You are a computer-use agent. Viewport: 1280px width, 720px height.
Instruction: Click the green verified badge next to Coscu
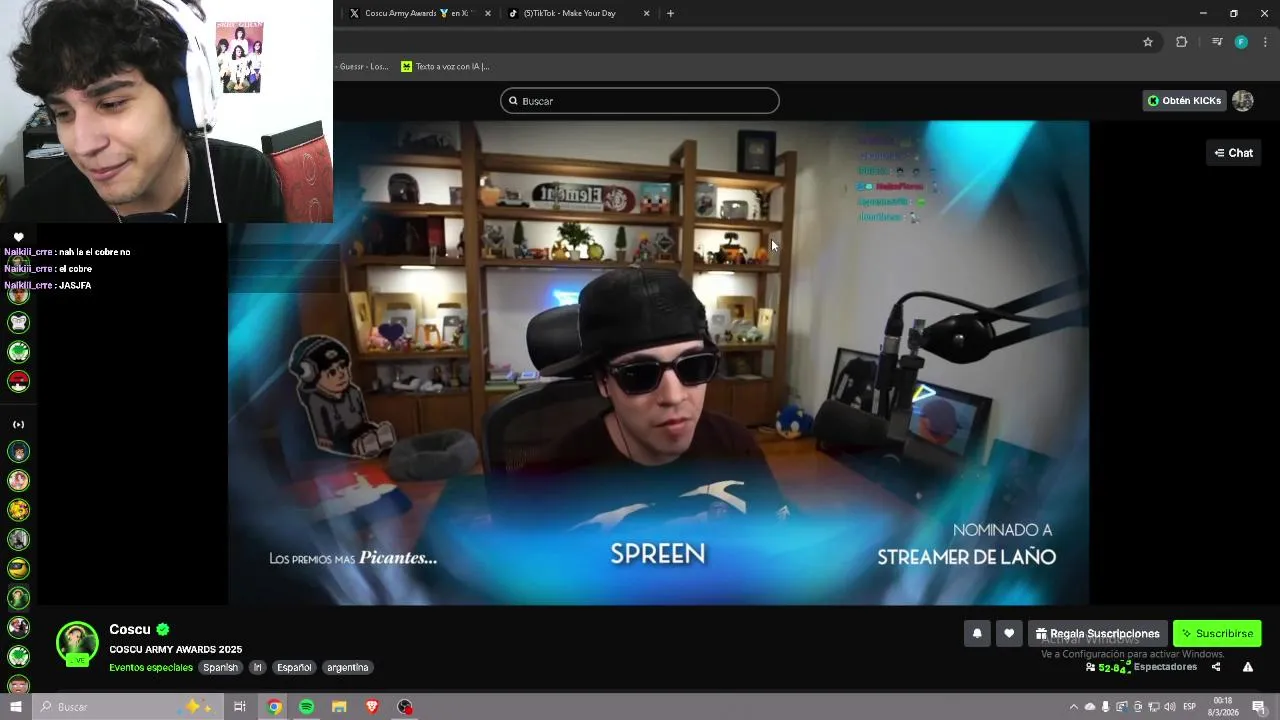pyautogui.click(x=163, y=629)
